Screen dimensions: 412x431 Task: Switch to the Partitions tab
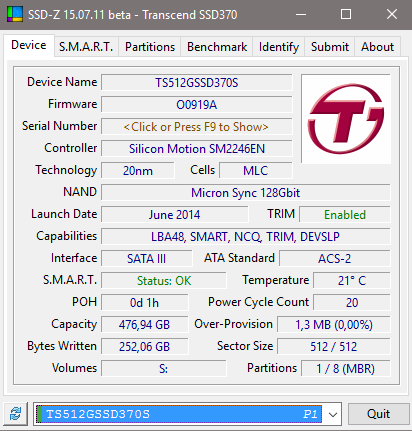coord(150,47)
